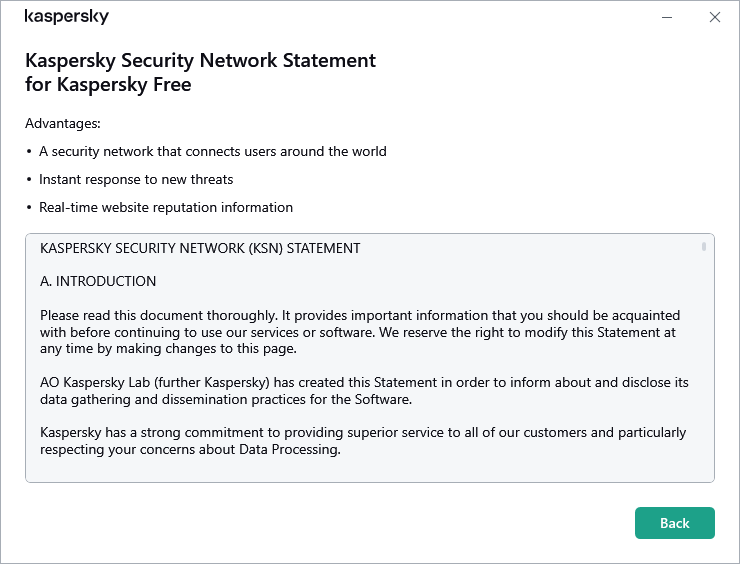Close the Kaspersky window

tap(714, 17)
